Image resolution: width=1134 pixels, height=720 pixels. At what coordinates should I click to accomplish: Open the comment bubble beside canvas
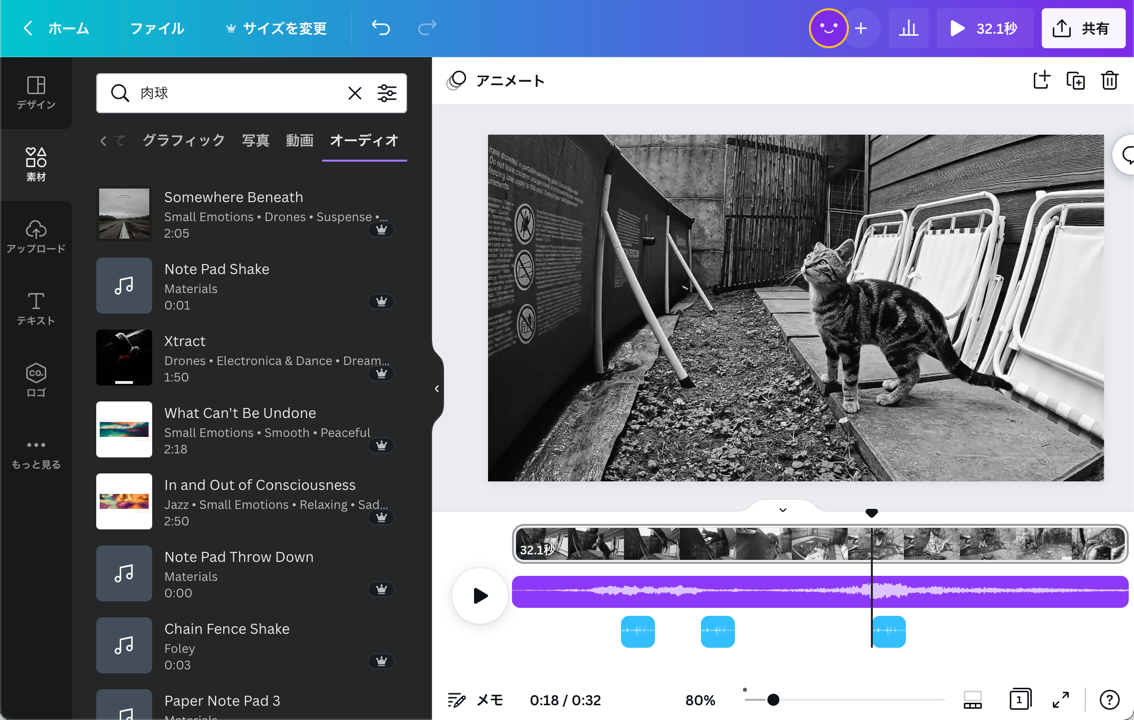[x=1125, y=154]
